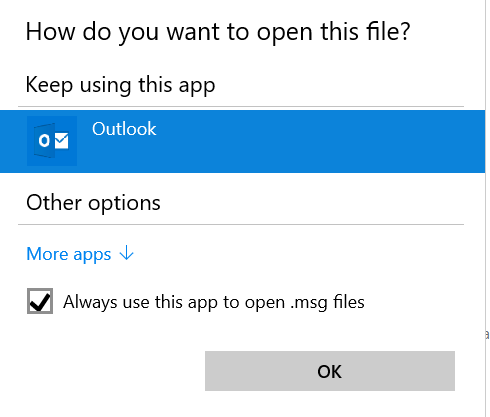Click the 'Always use this app to open .msg files' label
This screenshot has width=490, height=417.
click(214, 302)
